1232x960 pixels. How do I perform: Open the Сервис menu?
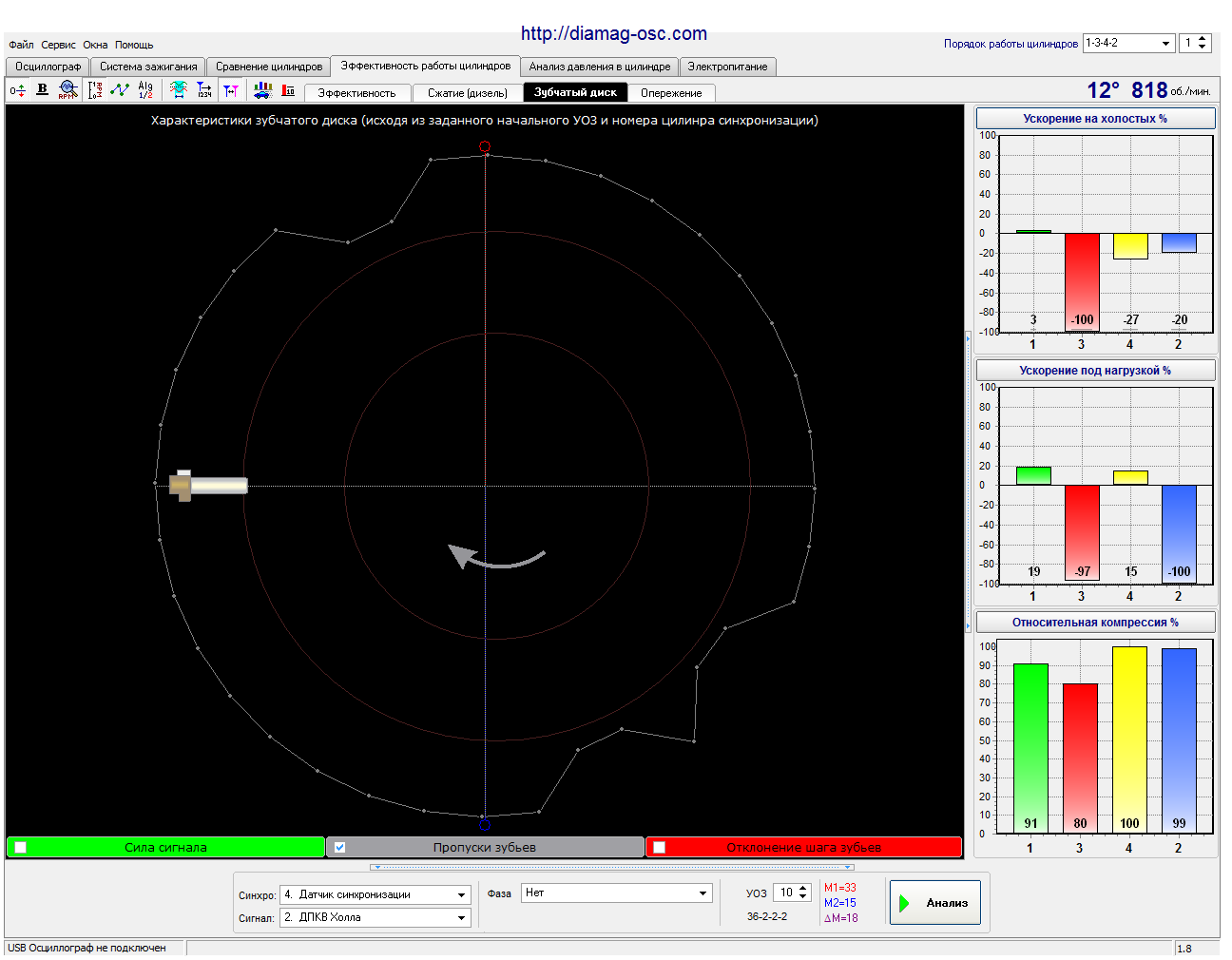click(x=58, y=45)
